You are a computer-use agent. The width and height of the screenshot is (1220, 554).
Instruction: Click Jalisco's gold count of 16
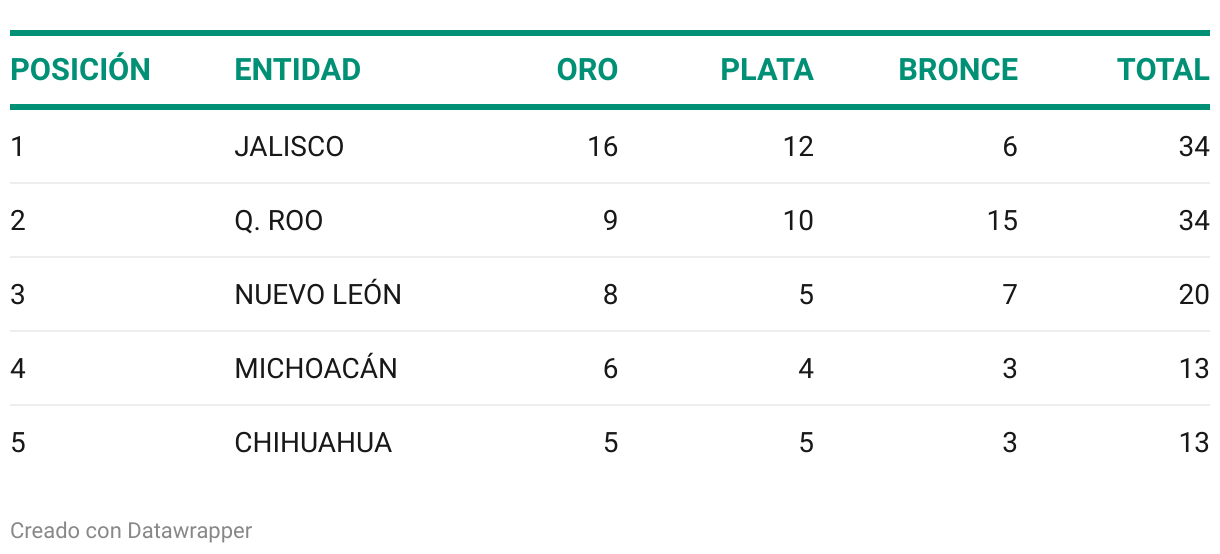pyautogui.click(x=603, y=147)
